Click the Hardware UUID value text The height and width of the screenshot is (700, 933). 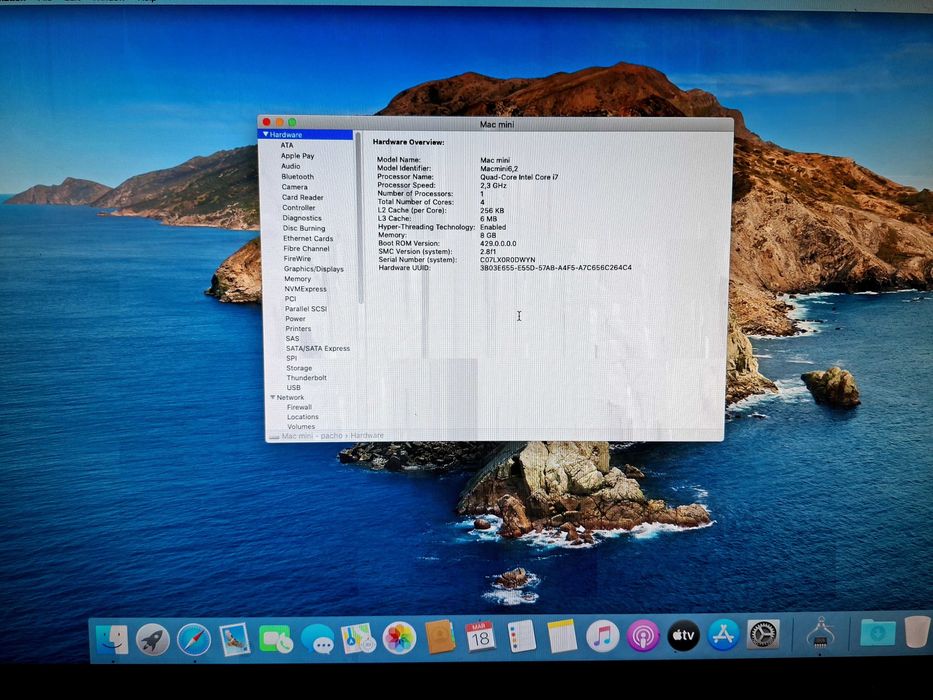click(x=556, y=268)
